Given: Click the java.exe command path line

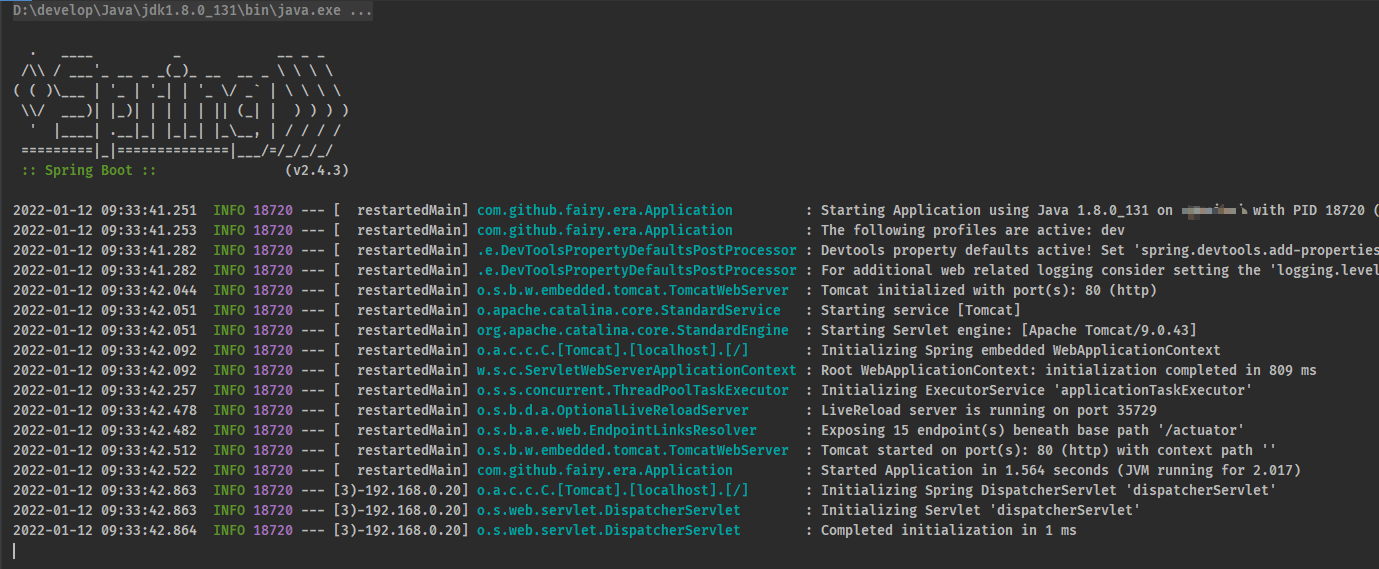Looking at the screenshot, I should pos(193,10).
